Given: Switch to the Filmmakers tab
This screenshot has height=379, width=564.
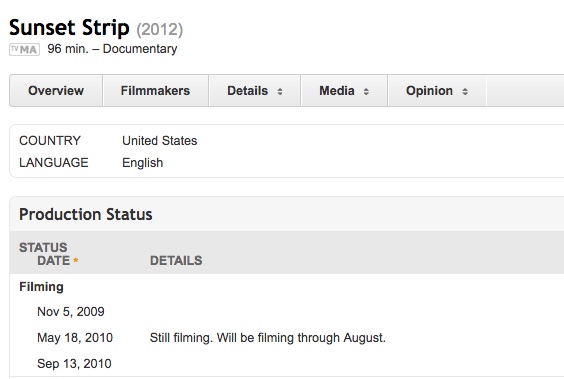Looking at the screenshot, I should pos(155,91).
